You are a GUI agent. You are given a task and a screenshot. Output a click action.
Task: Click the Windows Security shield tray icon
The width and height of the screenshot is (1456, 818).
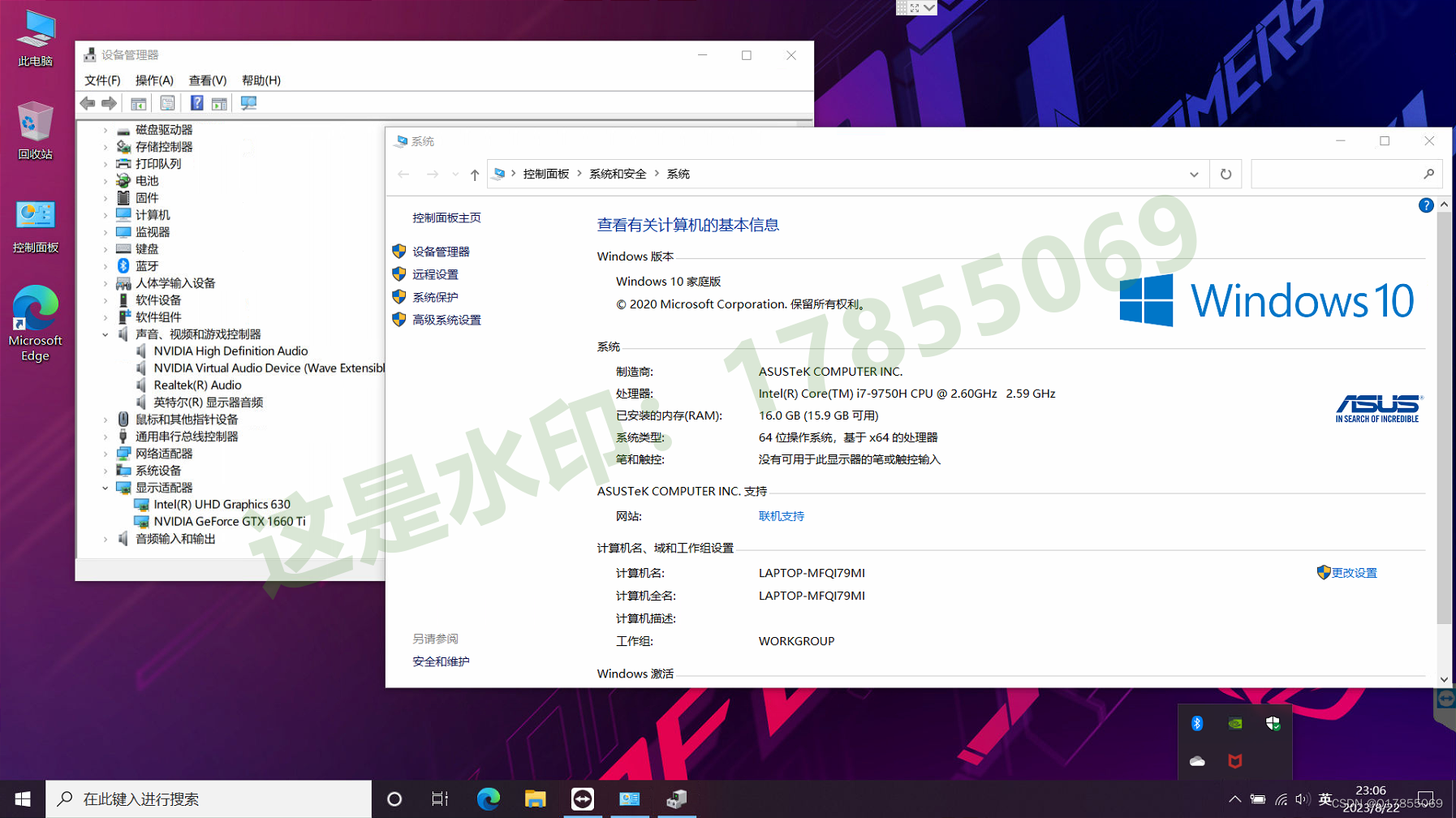tap(1273, 723)
